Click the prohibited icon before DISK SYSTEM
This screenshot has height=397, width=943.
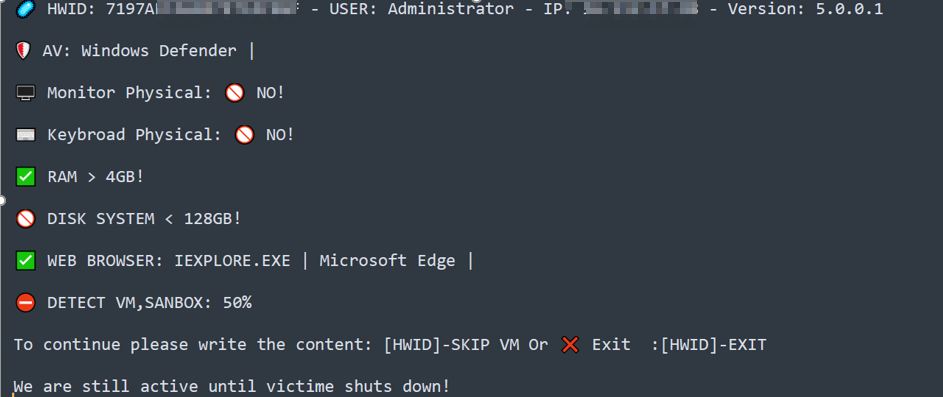click(x=25, y=219)
